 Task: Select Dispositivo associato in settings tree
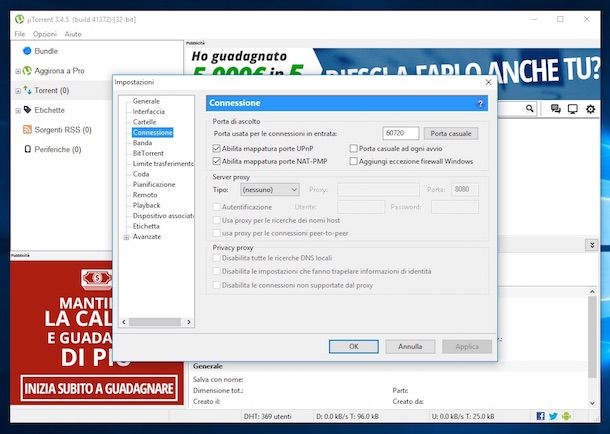[x=163, y=215]
